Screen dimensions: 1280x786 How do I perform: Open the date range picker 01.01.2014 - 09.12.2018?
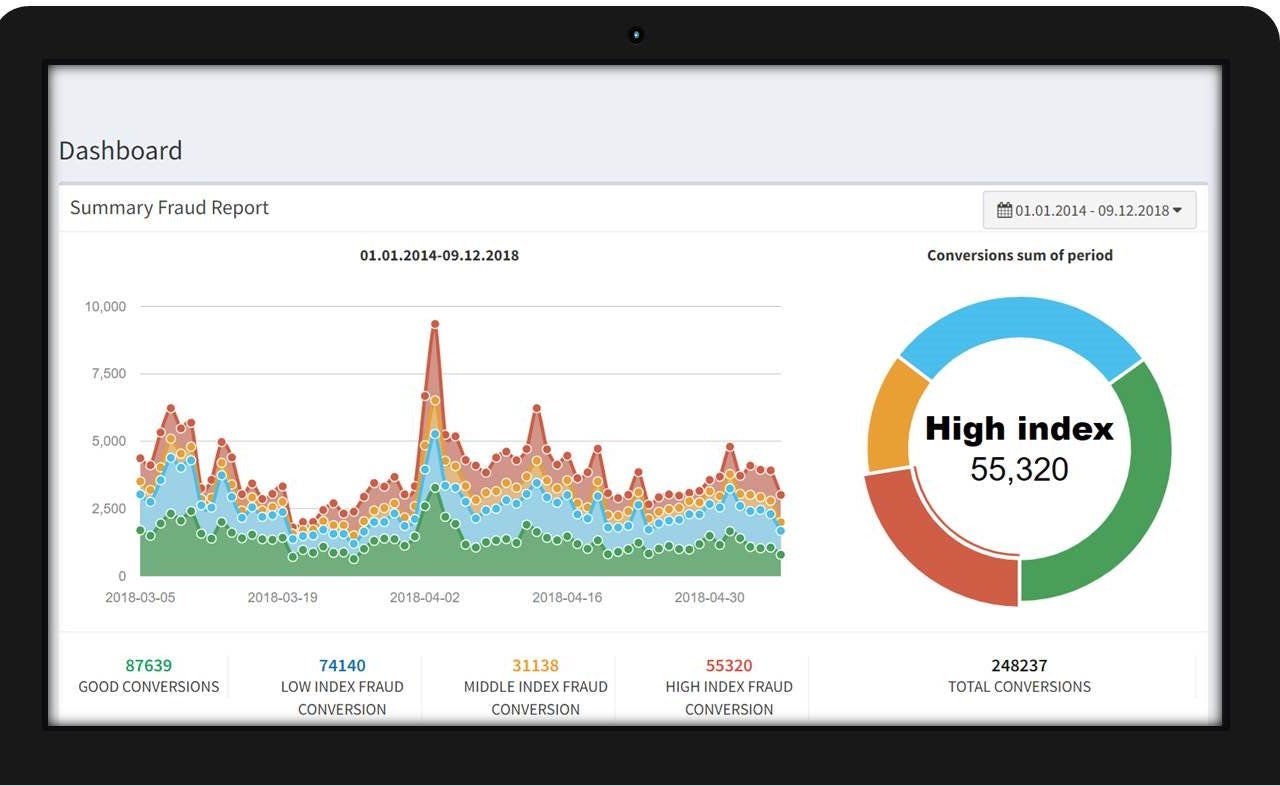(1089, 210)
